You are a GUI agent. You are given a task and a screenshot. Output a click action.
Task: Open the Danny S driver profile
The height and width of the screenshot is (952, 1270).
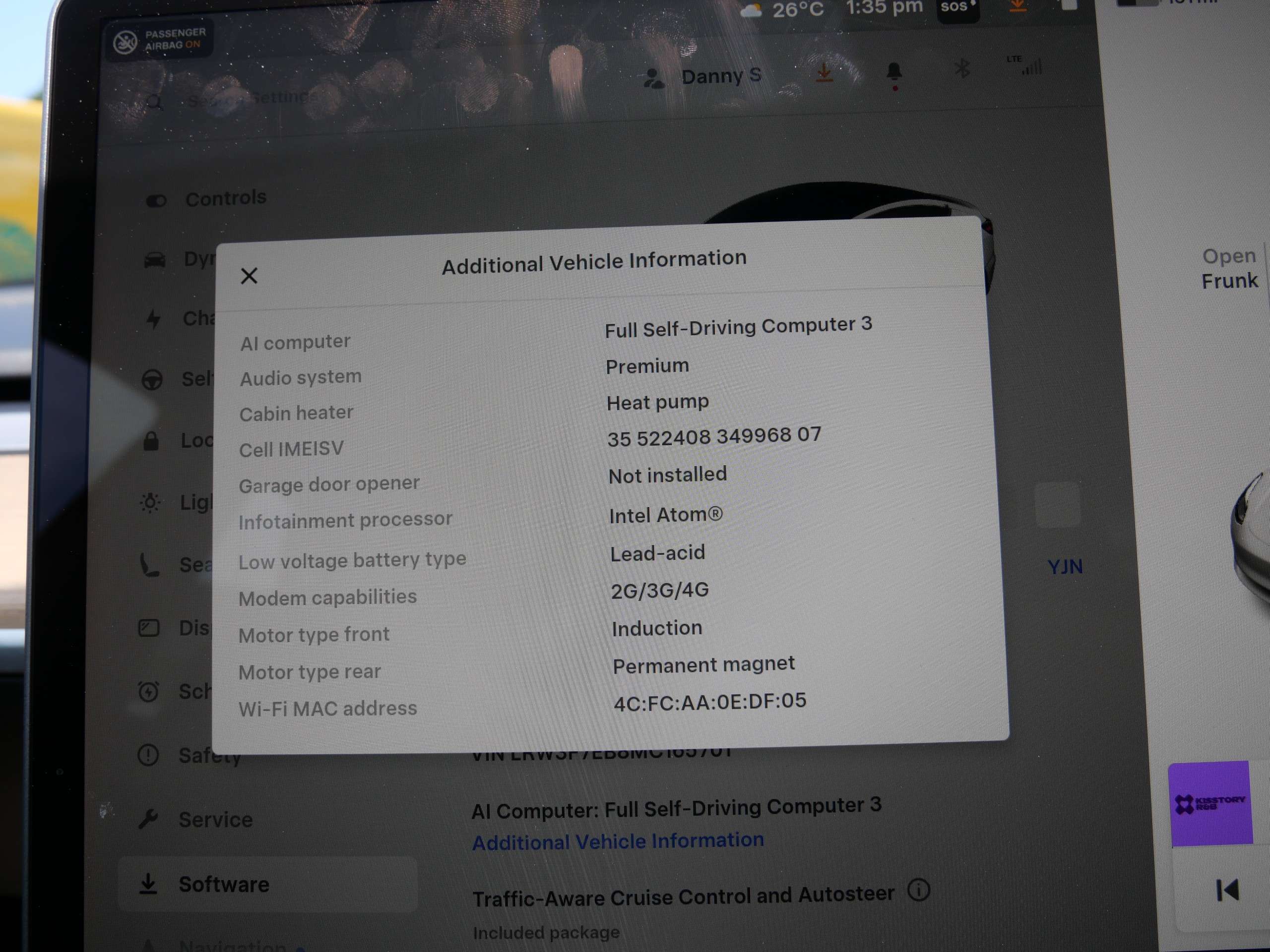tap(703, 76)
